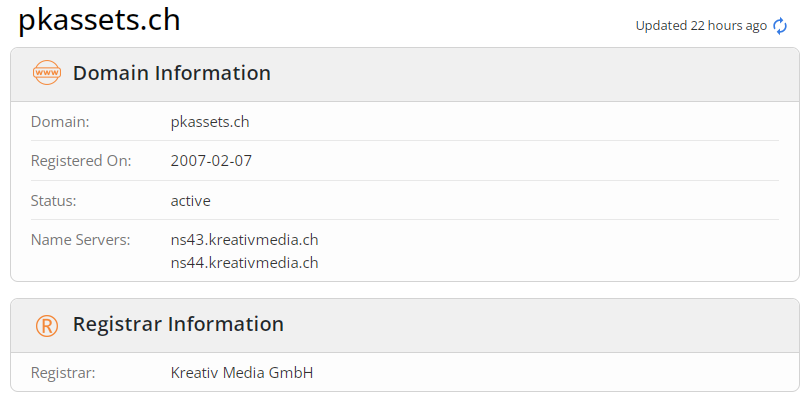Image resolution: width=809 pixels, height=407 pixels.
Task: Click the registration date 2007-02-07
Action: tap(211, 161)
